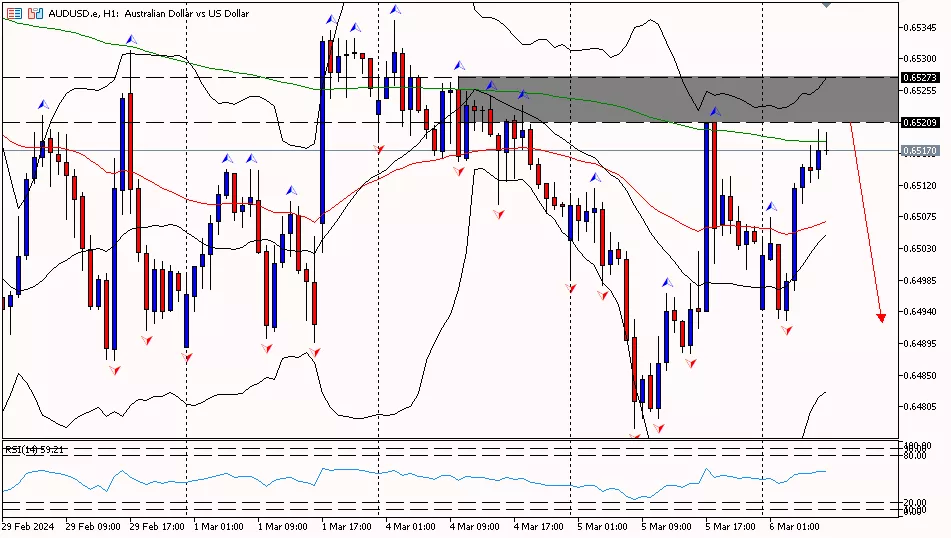Click the 0.64850 price scale value
This screenshot has height=538, width=951.
click(x=919, y=375)
